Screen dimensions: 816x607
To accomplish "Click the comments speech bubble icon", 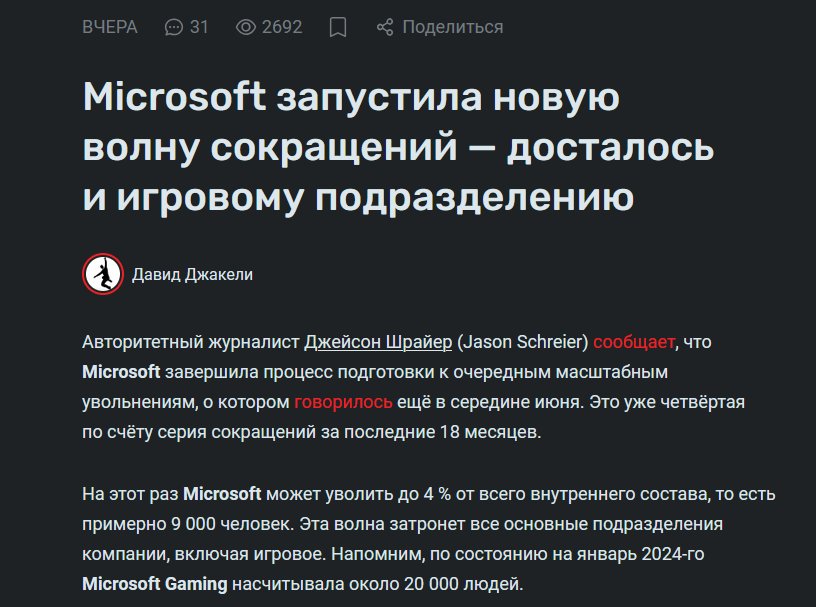I will tap(174, 27).
